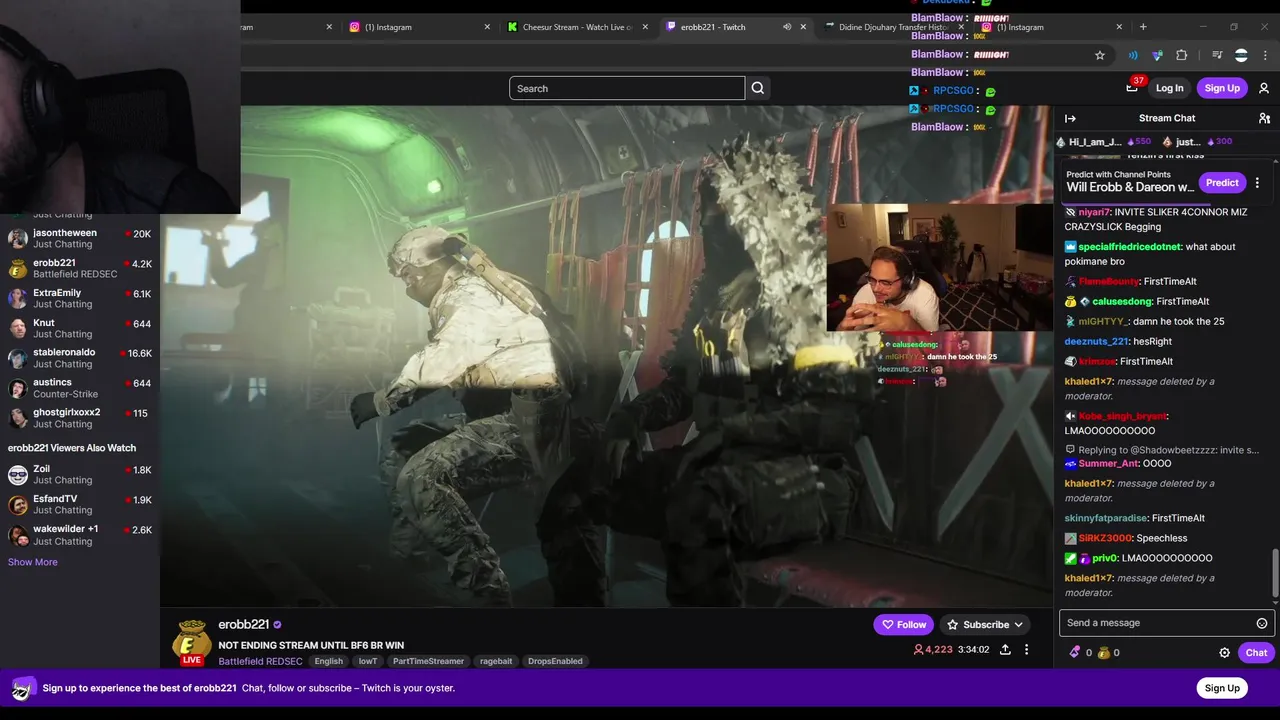Open the chat community users list
The image size is (1280, 720).
(1264, 118)
